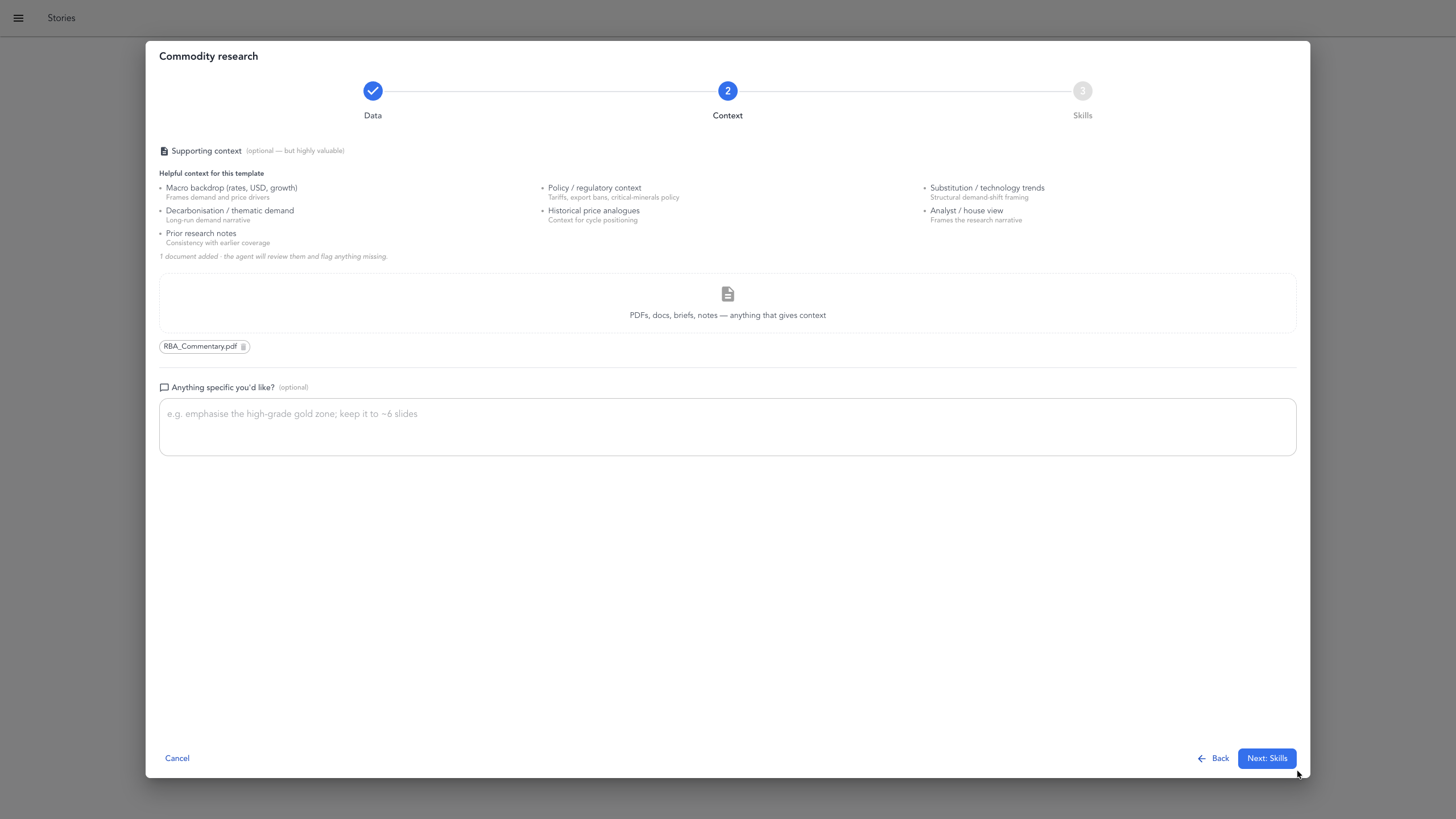Click the PDFs, docs, briefs upload drop zone text
1456x819 pixels.
pos(728,316)
